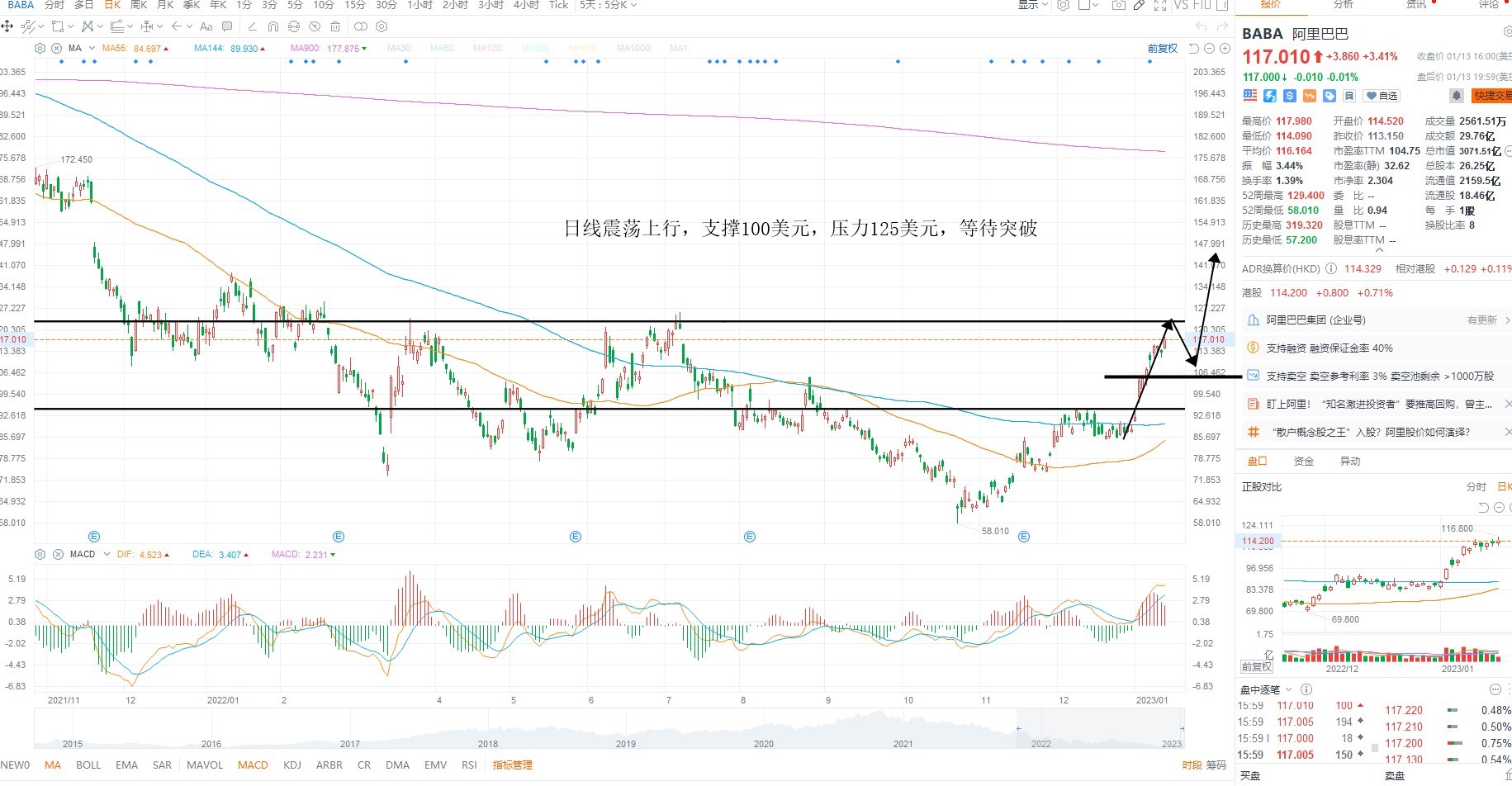The height and width of the screenshot is (786, 1512).
Task: Click the E earnings marker near 2022/01
Action: tap(338, 537)
